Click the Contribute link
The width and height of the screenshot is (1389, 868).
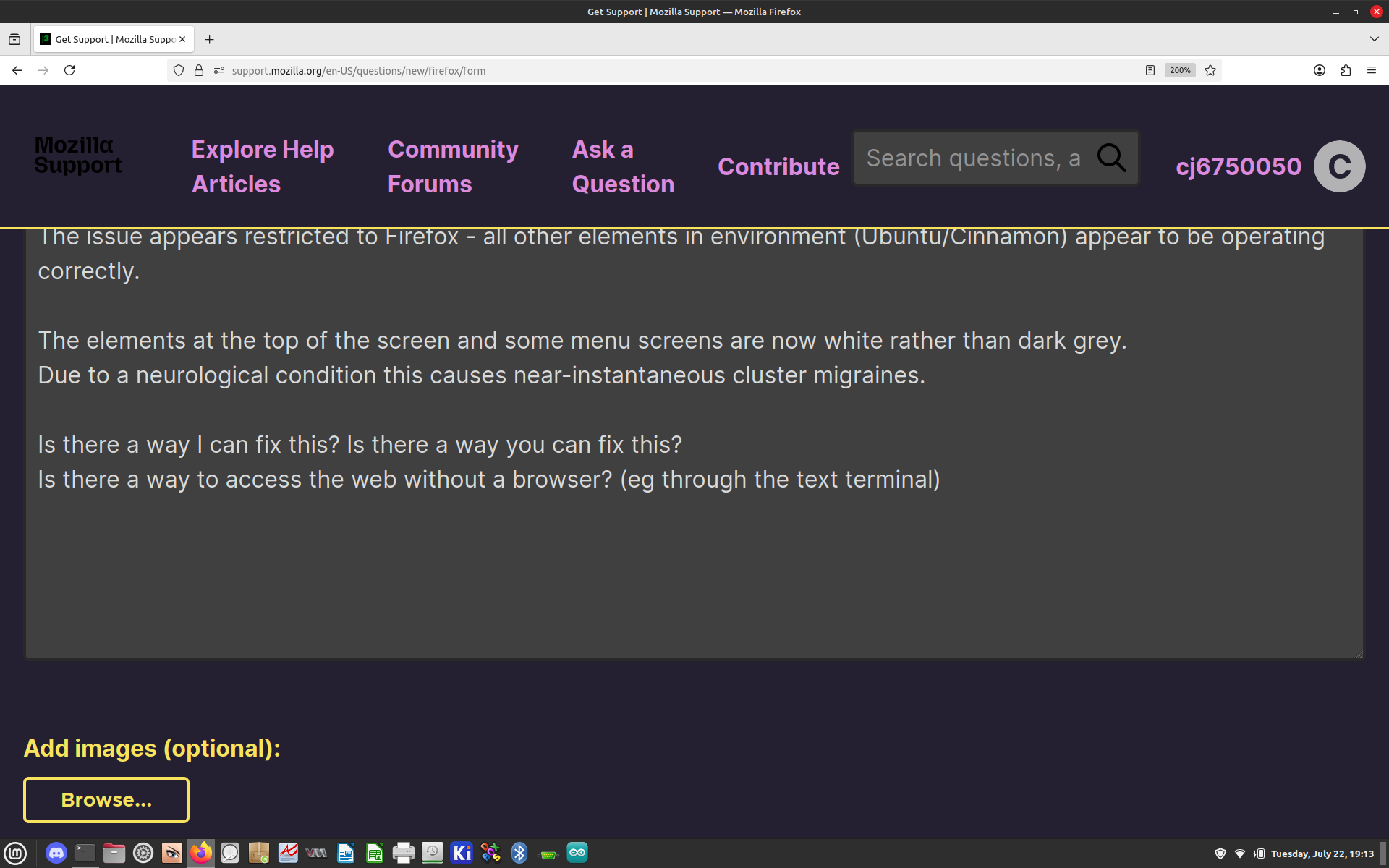click(x=778, y=166)
